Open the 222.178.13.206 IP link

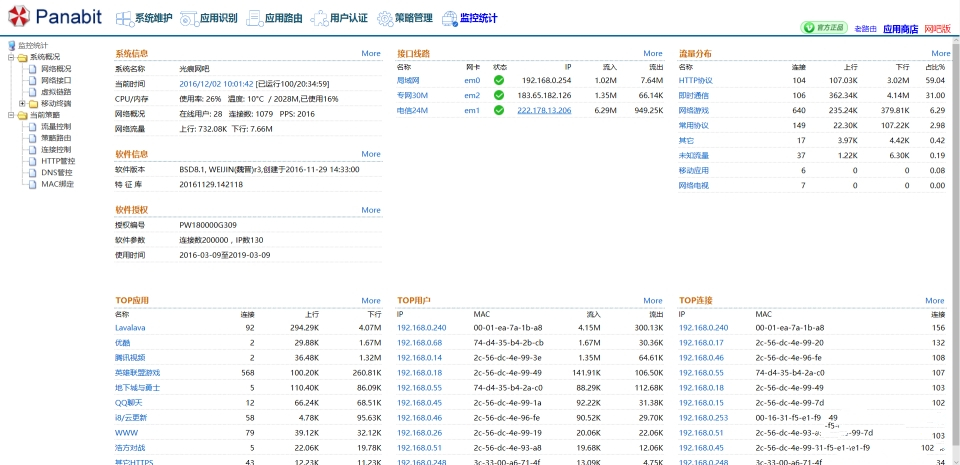pyautogui.click(x=544, y=110)
